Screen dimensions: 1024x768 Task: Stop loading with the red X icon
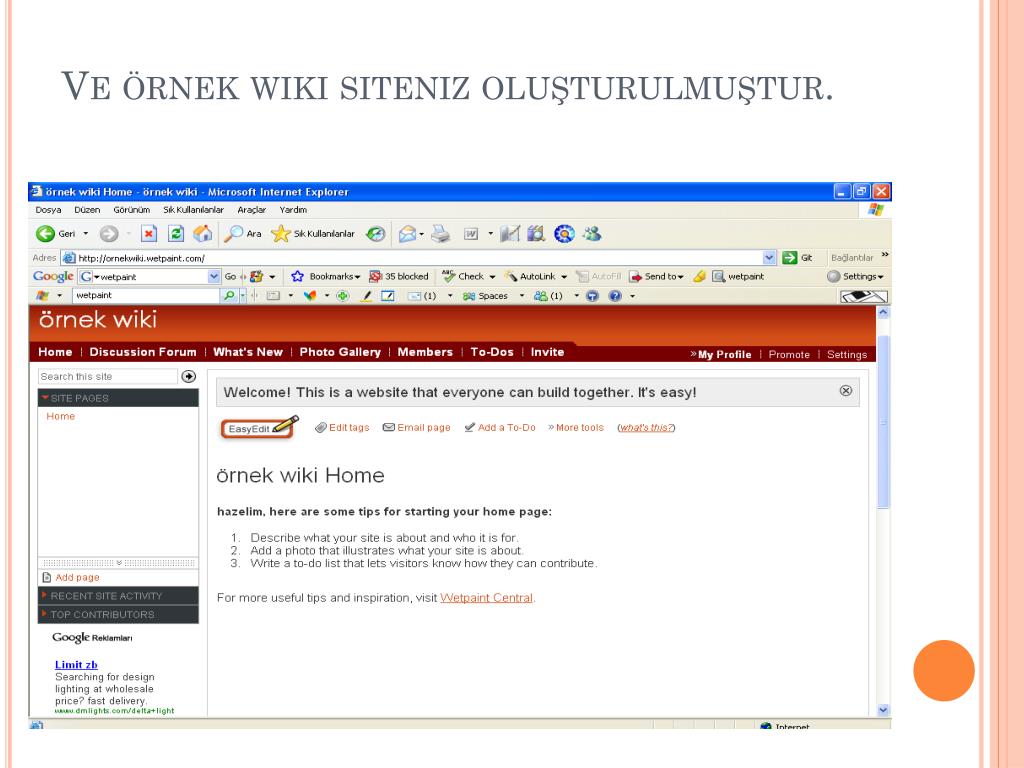pyautogui.click(x=149, y=234)
